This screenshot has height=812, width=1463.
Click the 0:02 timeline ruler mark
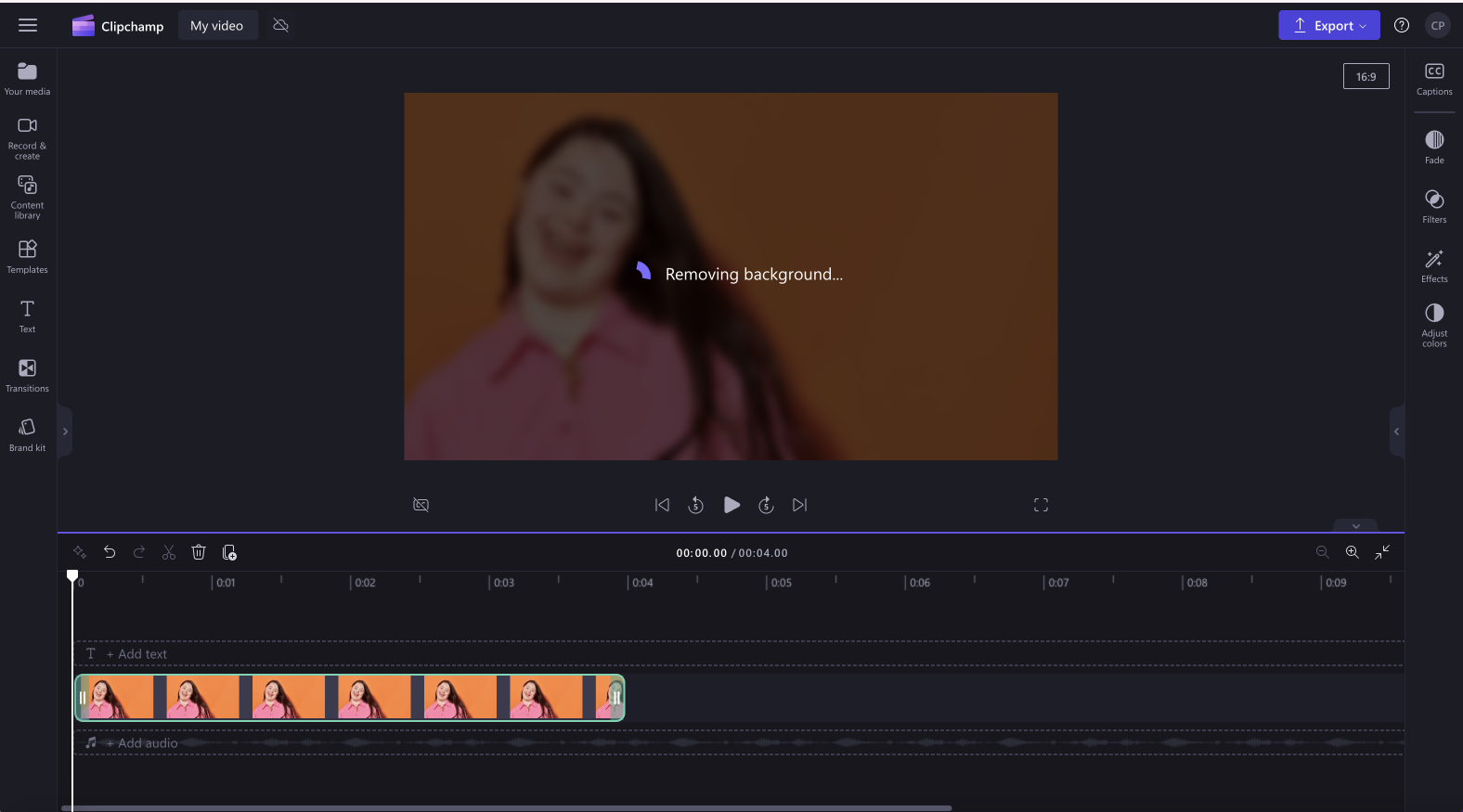pos(365,583)
